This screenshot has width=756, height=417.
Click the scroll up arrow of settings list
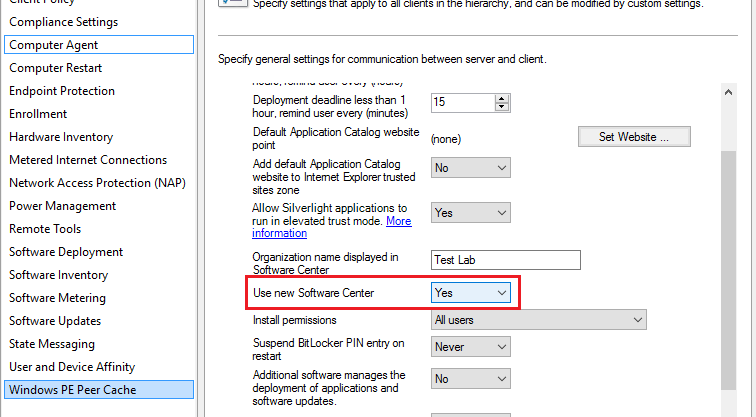coord(729,92)
